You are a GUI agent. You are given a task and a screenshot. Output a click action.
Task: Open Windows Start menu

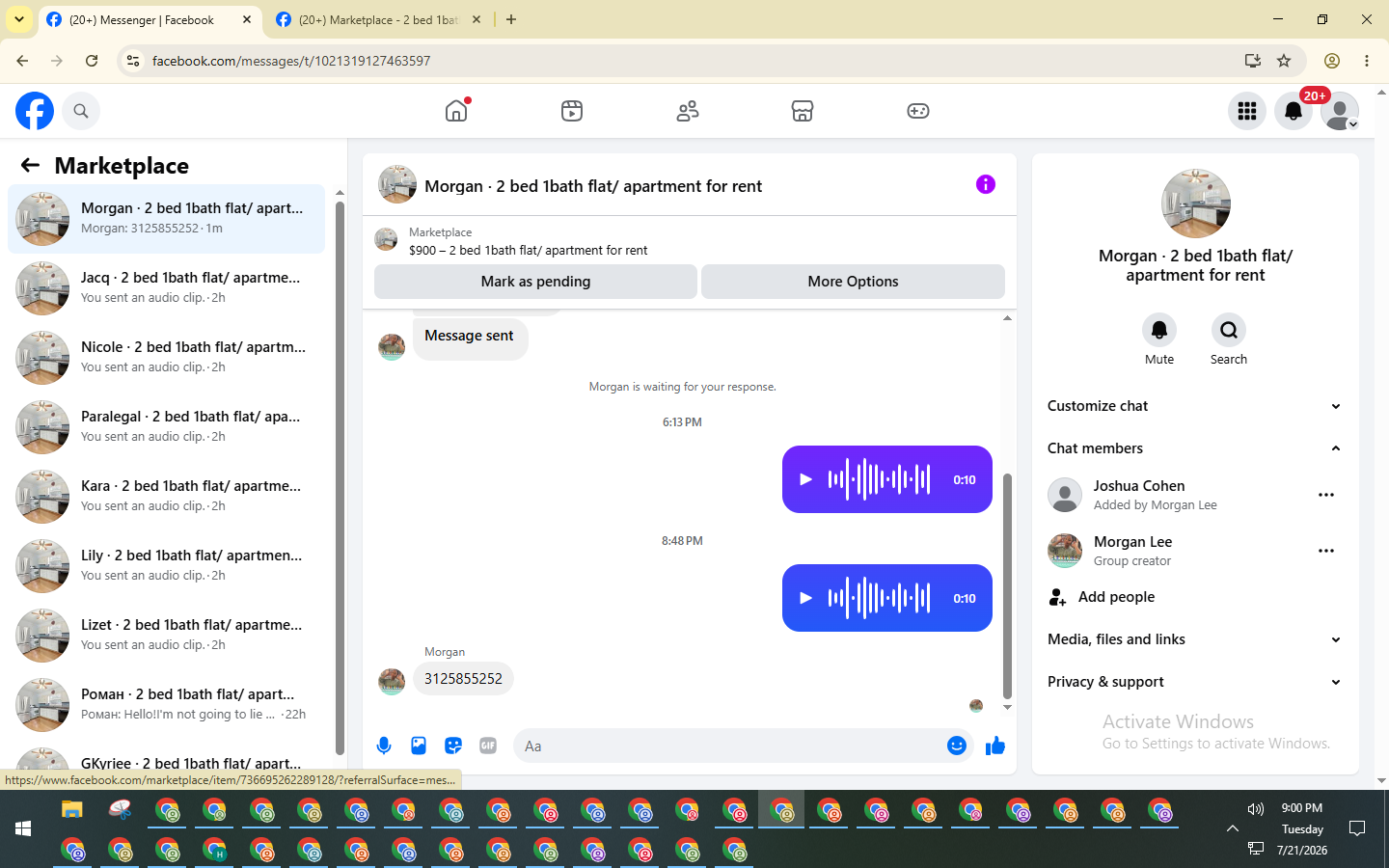(23, 828)
